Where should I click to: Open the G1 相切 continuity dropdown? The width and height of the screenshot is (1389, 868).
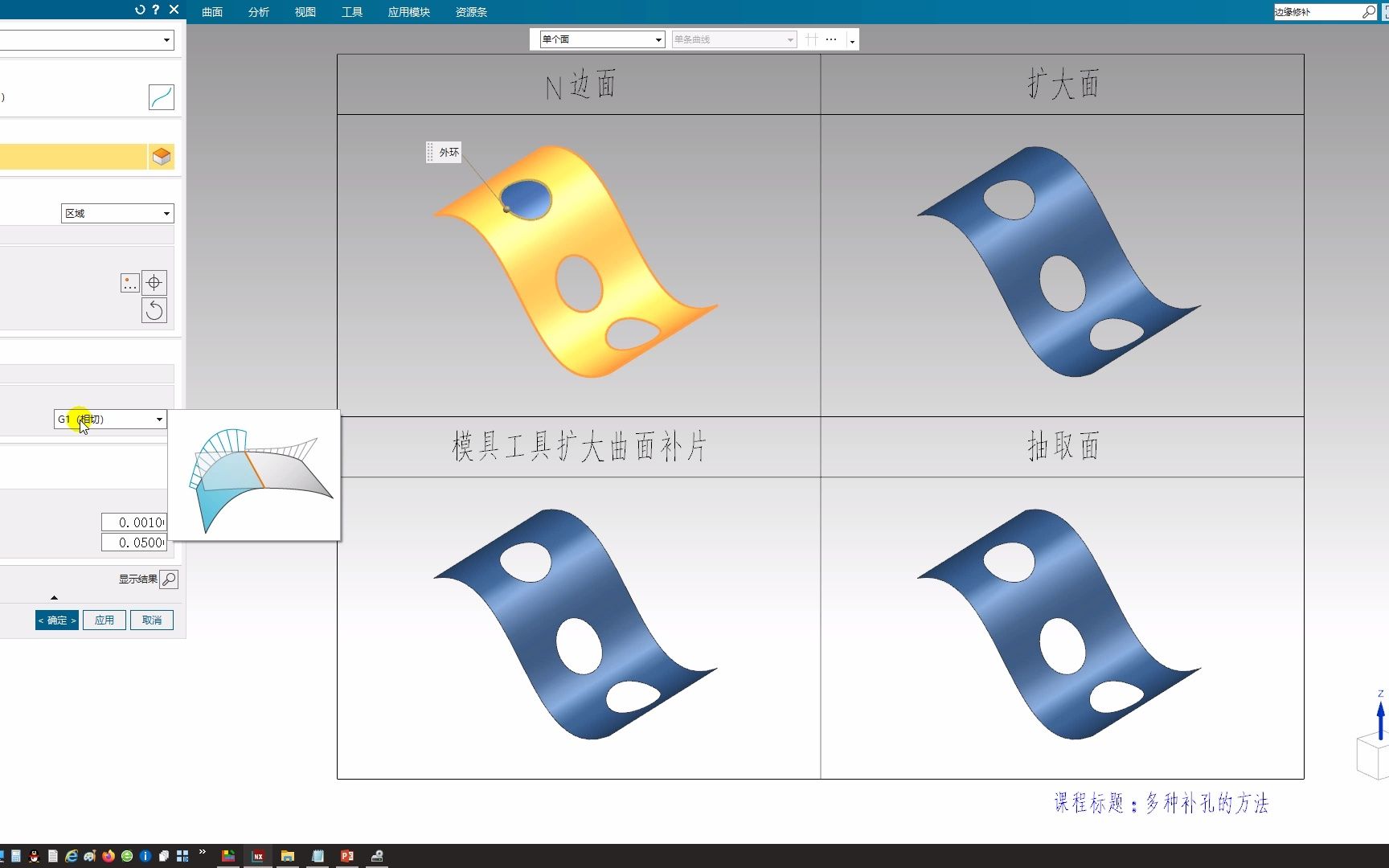tap(109, 419)
